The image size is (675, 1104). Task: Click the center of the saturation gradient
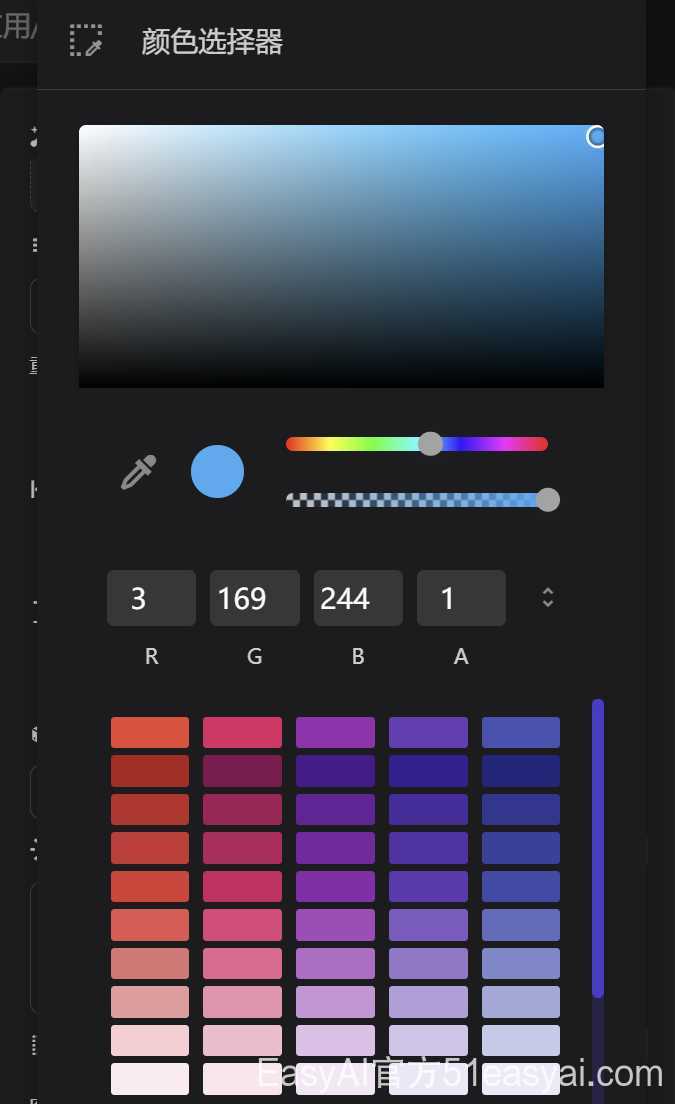[341, 256]
